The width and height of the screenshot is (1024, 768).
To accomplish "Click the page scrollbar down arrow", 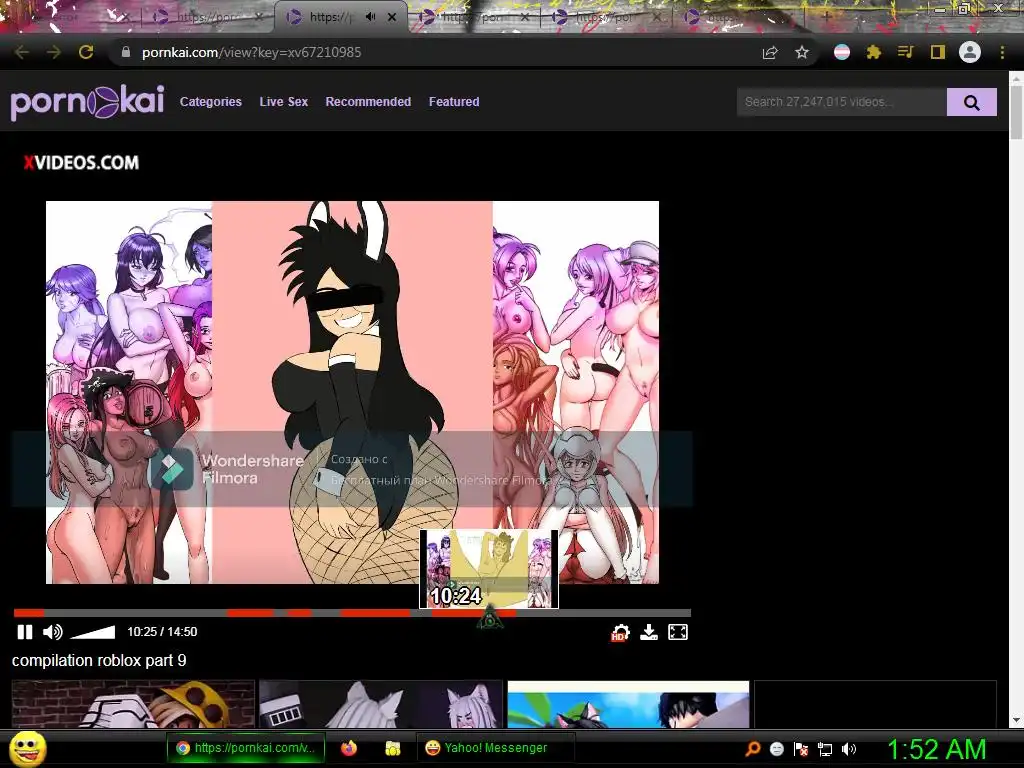I will (1016, 720).
